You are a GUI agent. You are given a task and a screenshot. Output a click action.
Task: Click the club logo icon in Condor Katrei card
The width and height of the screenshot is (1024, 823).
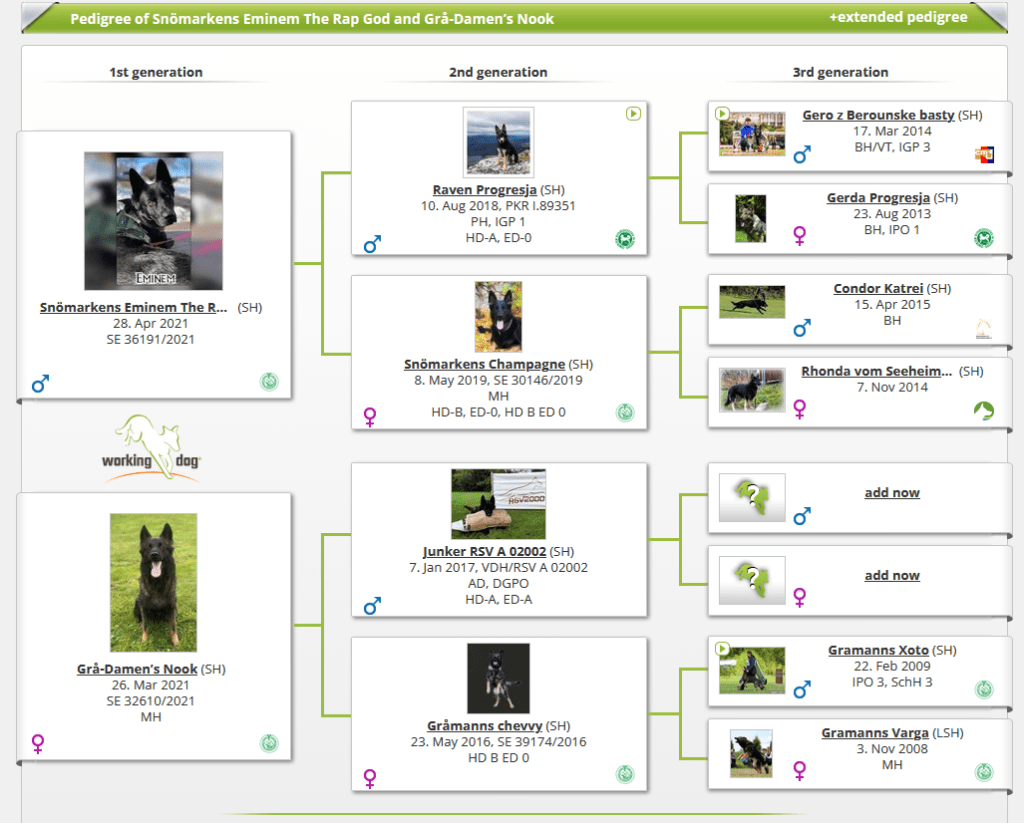click(x=984, y=328)
